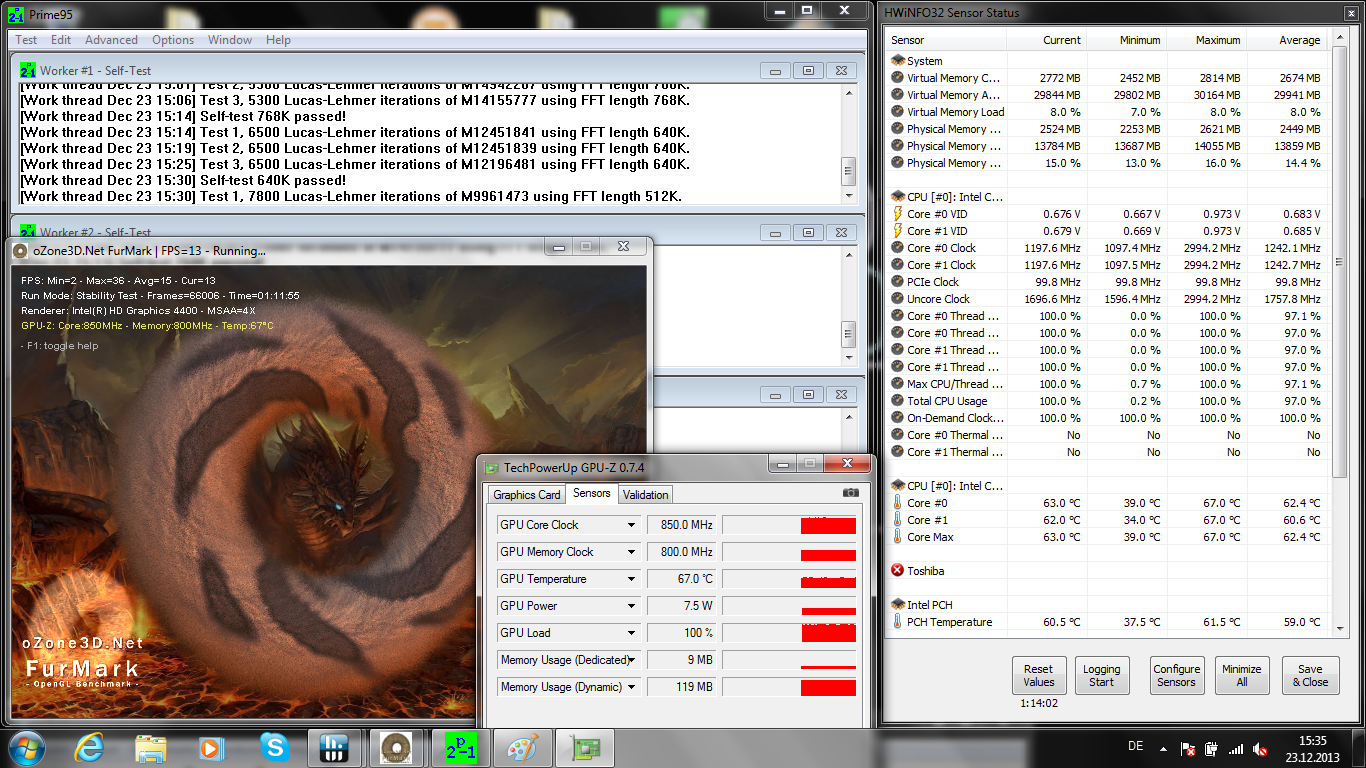Viewport: 1366px width, 768px height.
Task: Click the Average column header in HWiNFO
Action: (x=1286, y=40)
